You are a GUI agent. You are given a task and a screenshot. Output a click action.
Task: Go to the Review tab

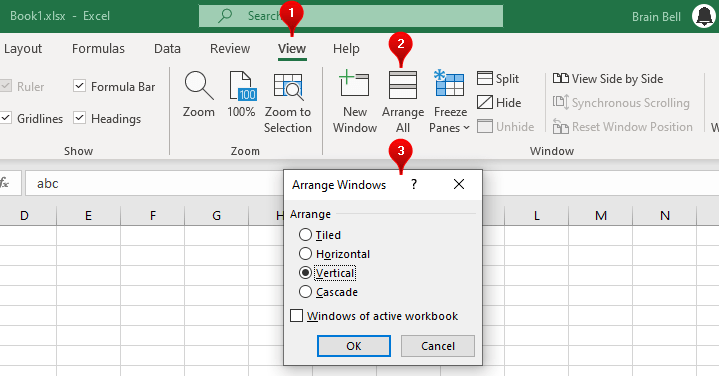[230, 49]
